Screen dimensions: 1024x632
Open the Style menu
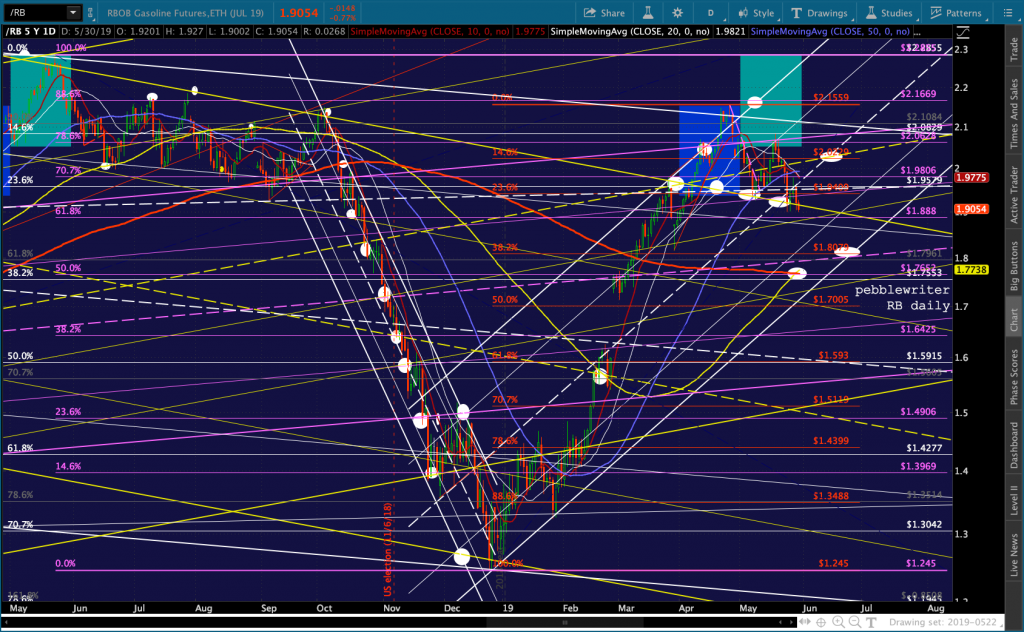pyautogui.click(x=756, y=12)
